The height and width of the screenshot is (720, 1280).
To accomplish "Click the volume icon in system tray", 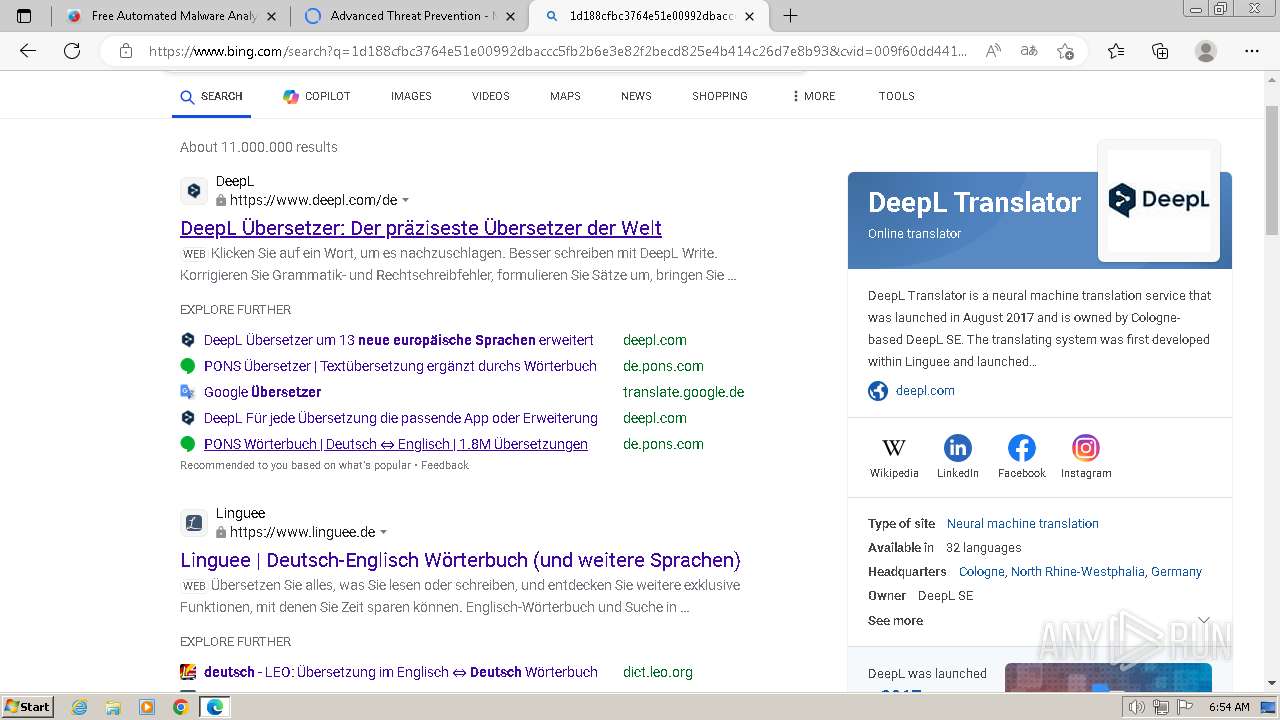I will coord(1137,707).
